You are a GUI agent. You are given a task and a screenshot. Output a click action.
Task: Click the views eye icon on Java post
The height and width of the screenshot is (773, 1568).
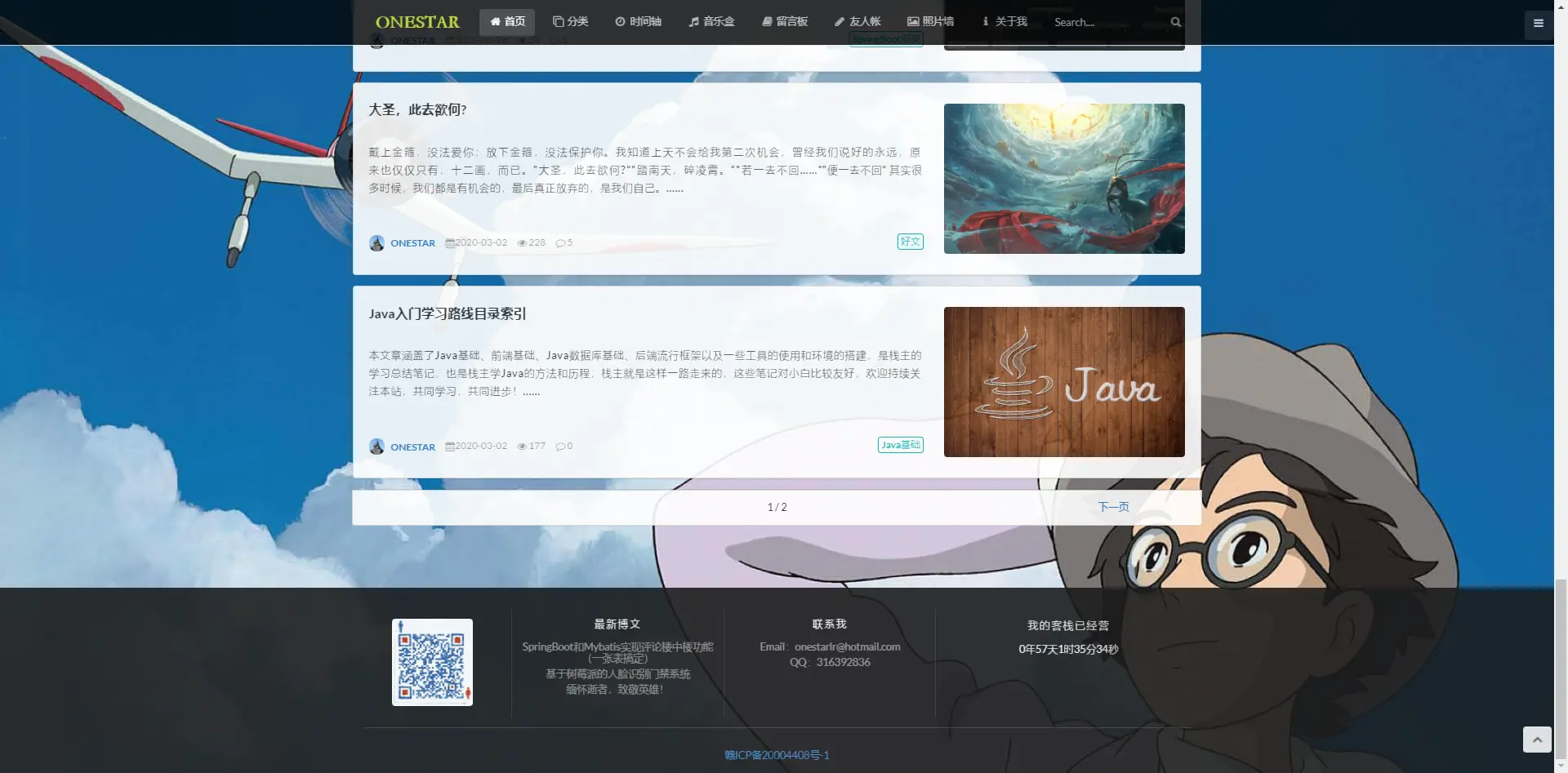click(x=522, y=446)
